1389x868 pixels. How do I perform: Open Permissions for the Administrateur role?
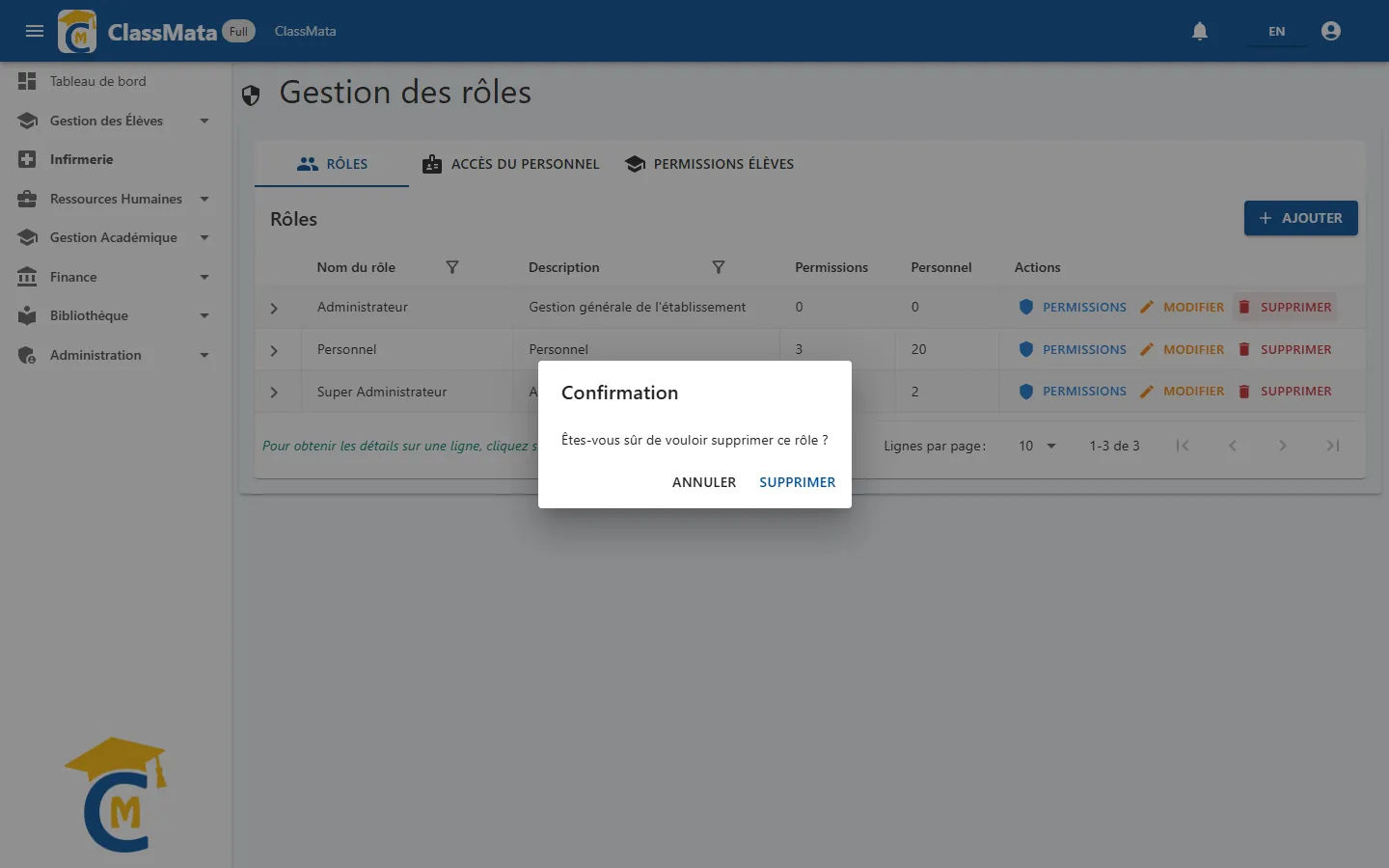point(1073,307)
